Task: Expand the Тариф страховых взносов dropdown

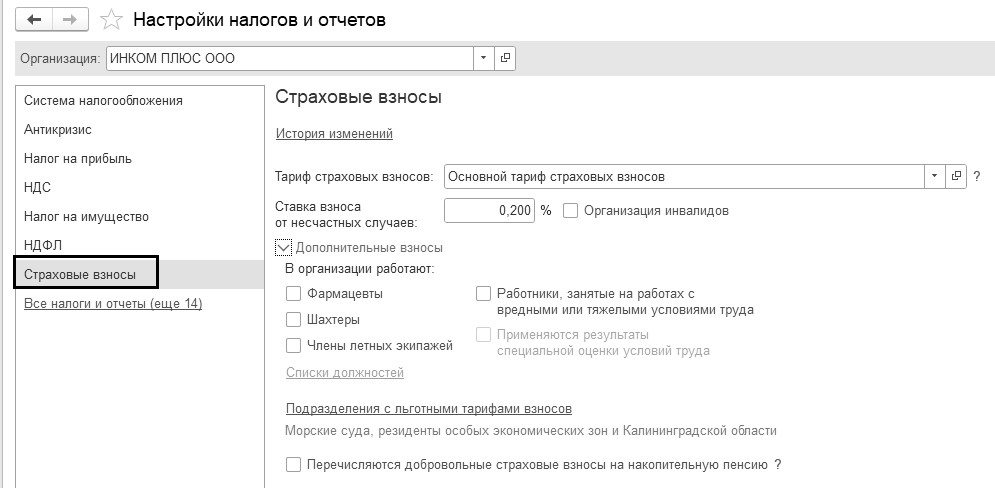Action: (935, 176)
